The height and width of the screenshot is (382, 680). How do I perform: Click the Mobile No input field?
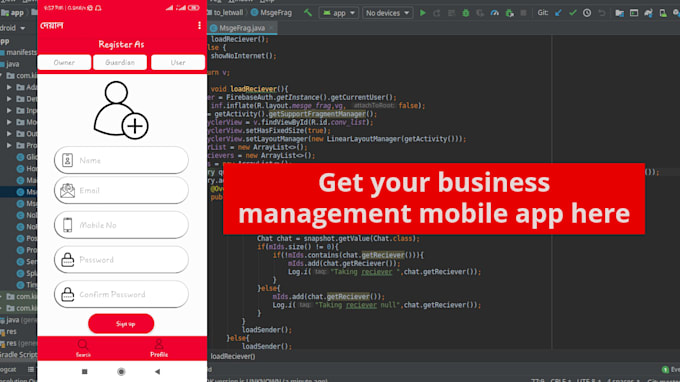click(x=121, y=225)
